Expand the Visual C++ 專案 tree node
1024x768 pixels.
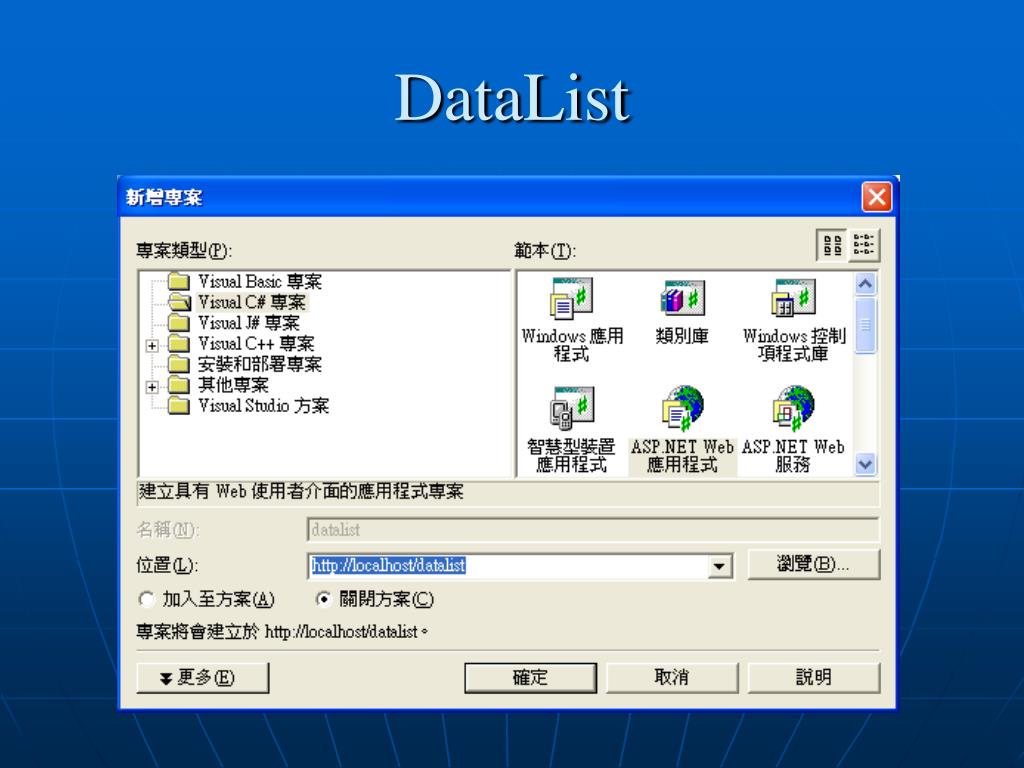point(152,345)
